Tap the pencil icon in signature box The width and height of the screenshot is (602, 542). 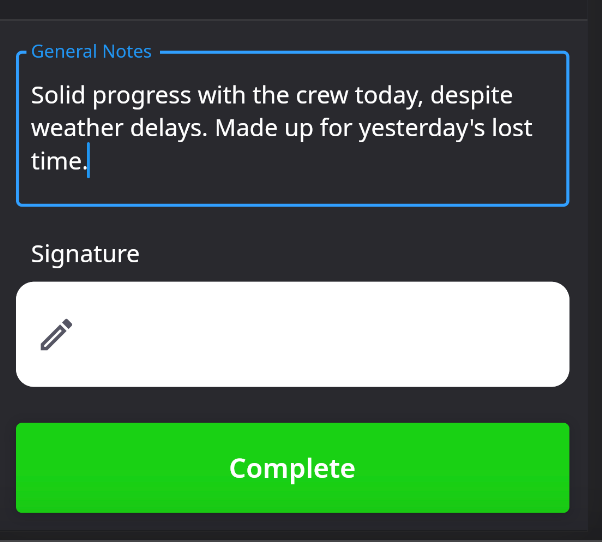[56, 334]
